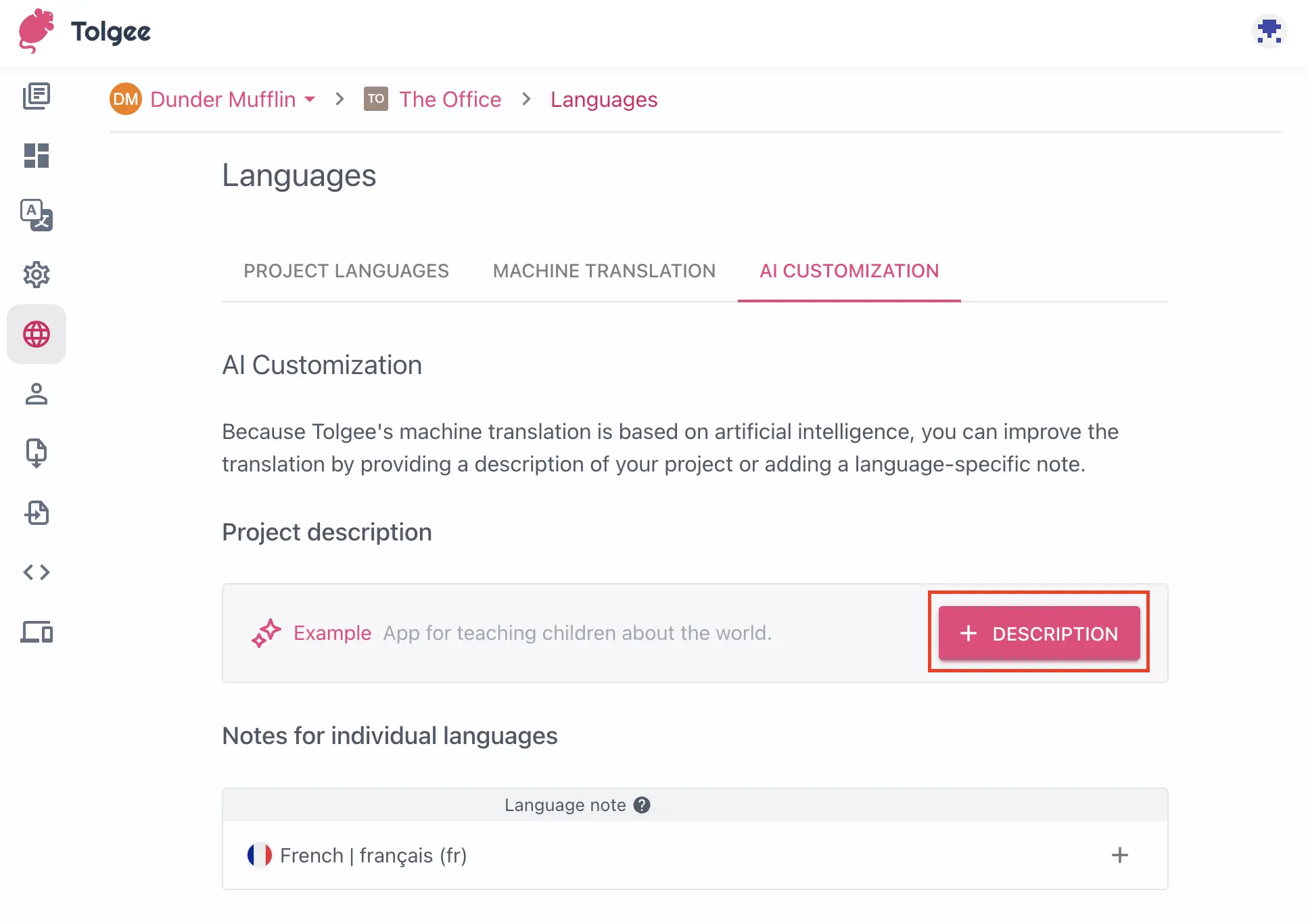Viewport: 1308px width, 924px height.
Task: Open integrate code brackets icon
Action: (x=37, y=572)
